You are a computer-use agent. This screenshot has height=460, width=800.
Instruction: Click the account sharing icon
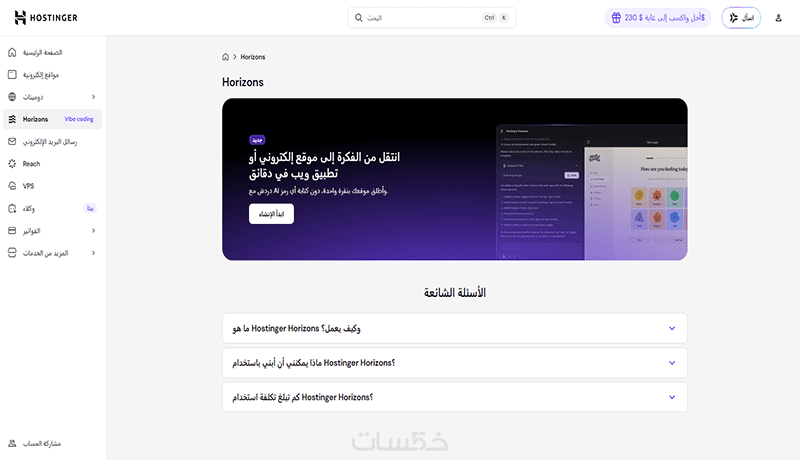(12, 444)
